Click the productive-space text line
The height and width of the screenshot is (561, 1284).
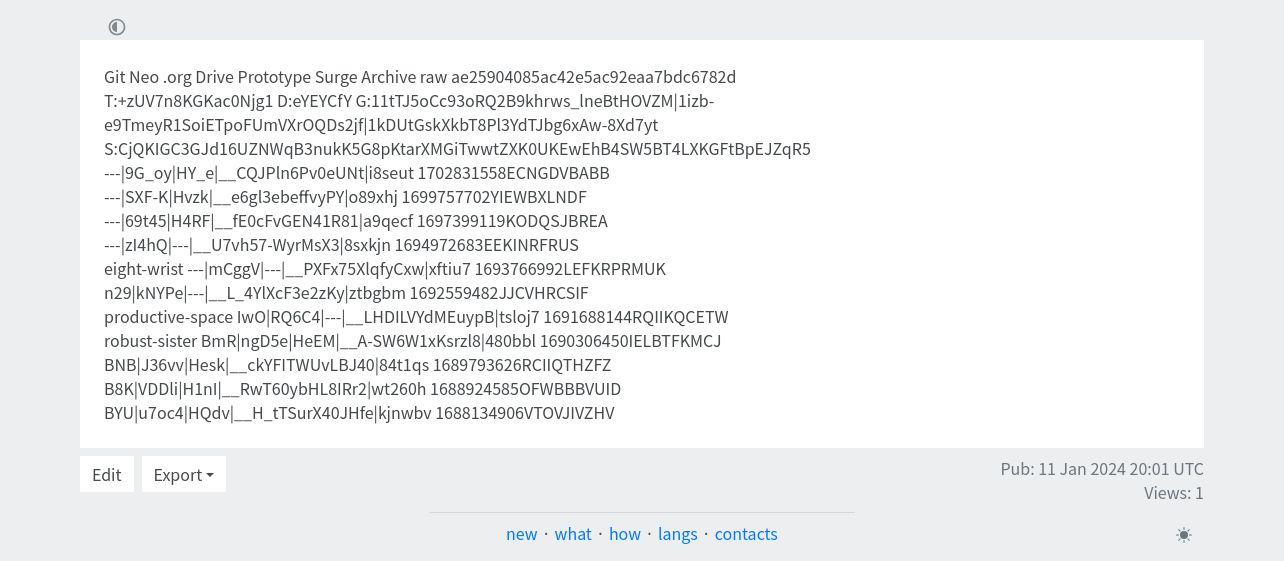click(416, 317)
